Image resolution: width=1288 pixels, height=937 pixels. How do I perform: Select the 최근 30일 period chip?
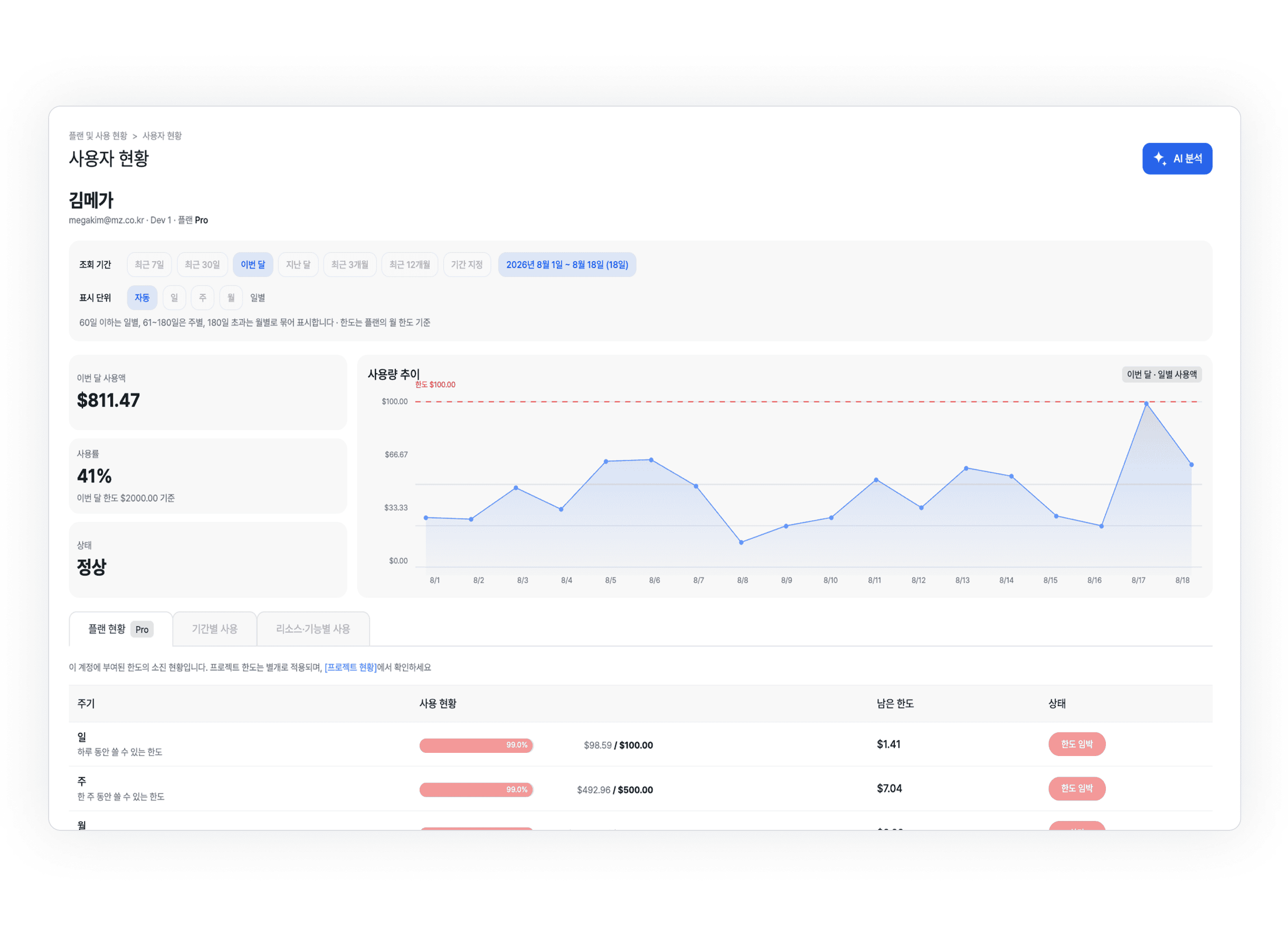[202, 264]
